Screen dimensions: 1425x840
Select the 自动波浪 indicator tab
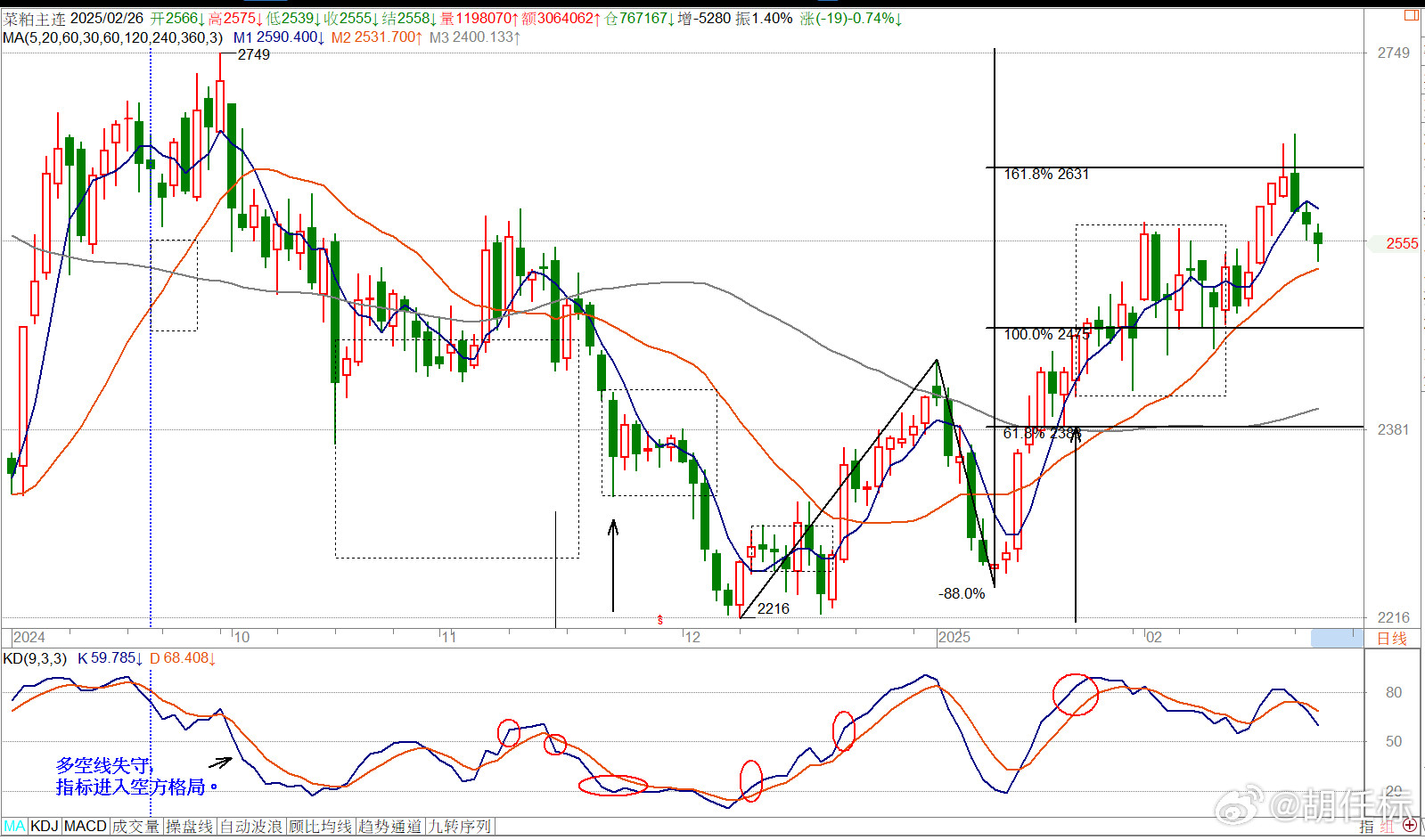[x=251, y=827]
